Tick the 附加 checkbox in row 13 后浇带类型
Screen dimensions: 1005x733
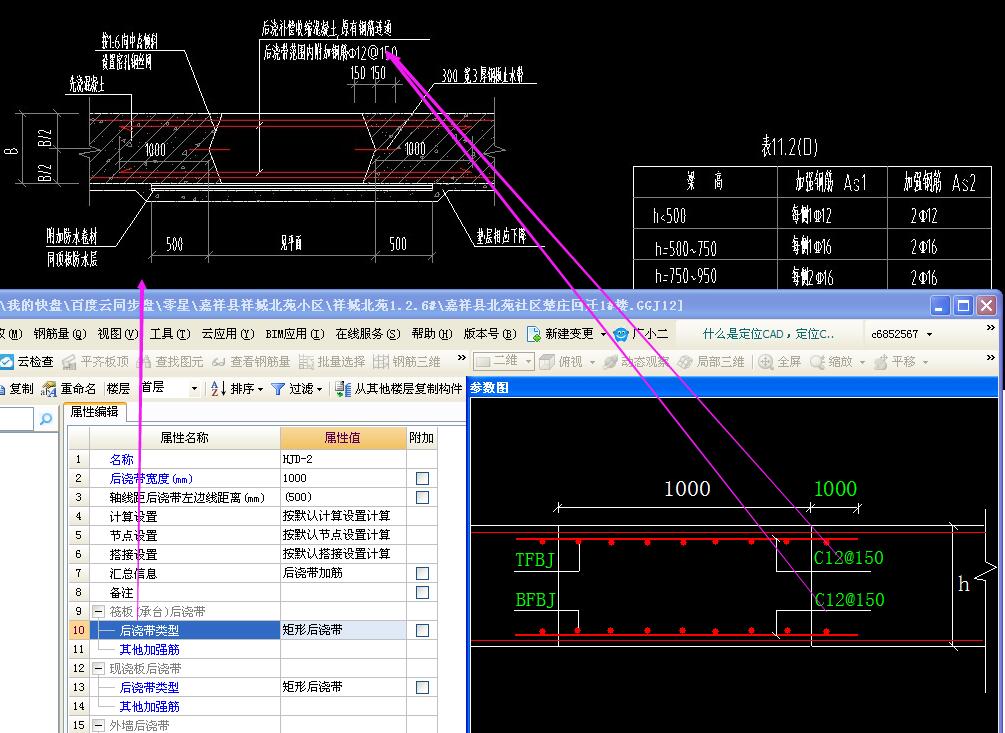[422, 688]
